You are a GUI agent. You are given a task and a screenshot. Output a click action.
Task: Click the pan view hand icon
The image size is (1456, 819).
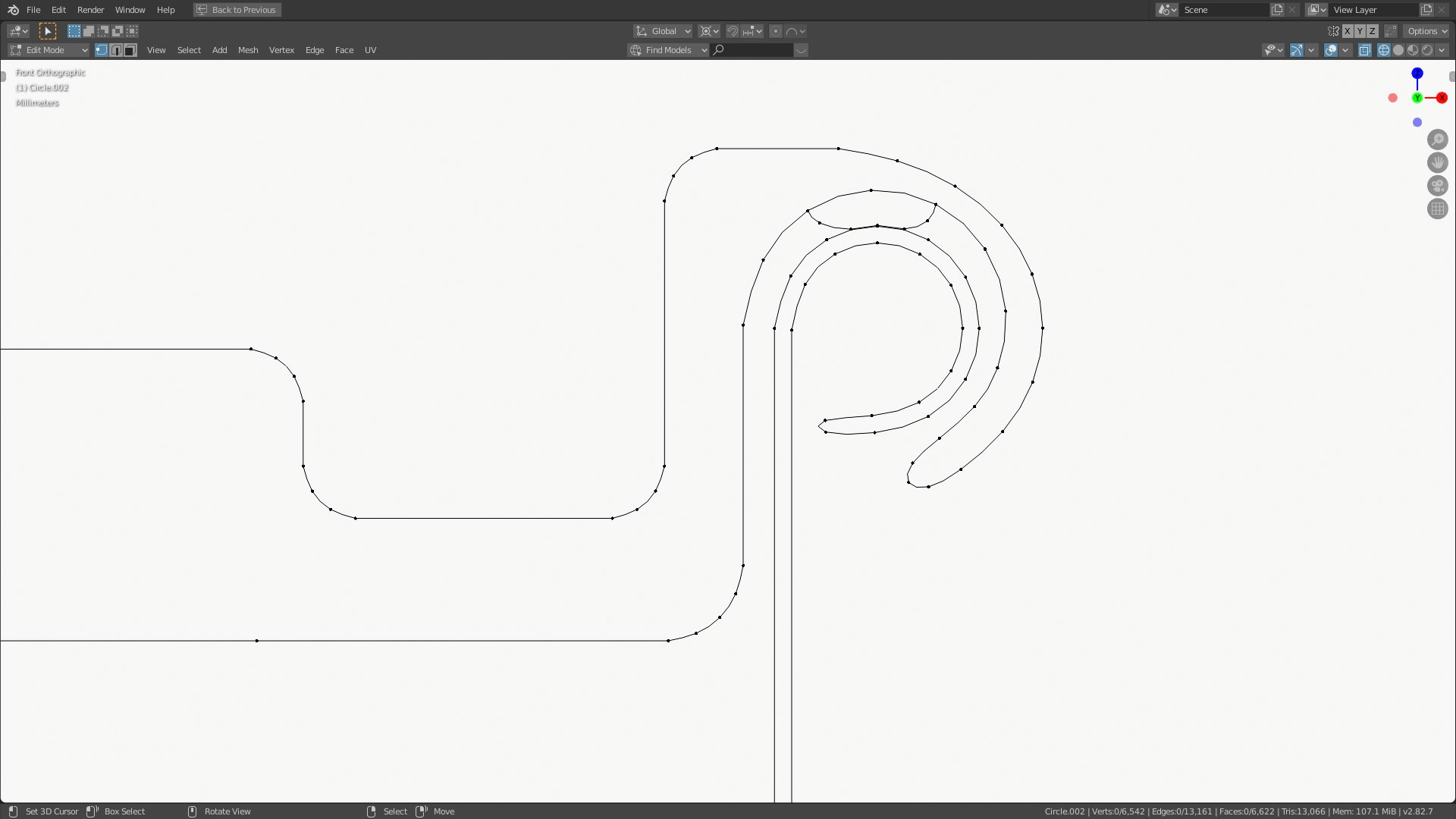click(1437, 162)
